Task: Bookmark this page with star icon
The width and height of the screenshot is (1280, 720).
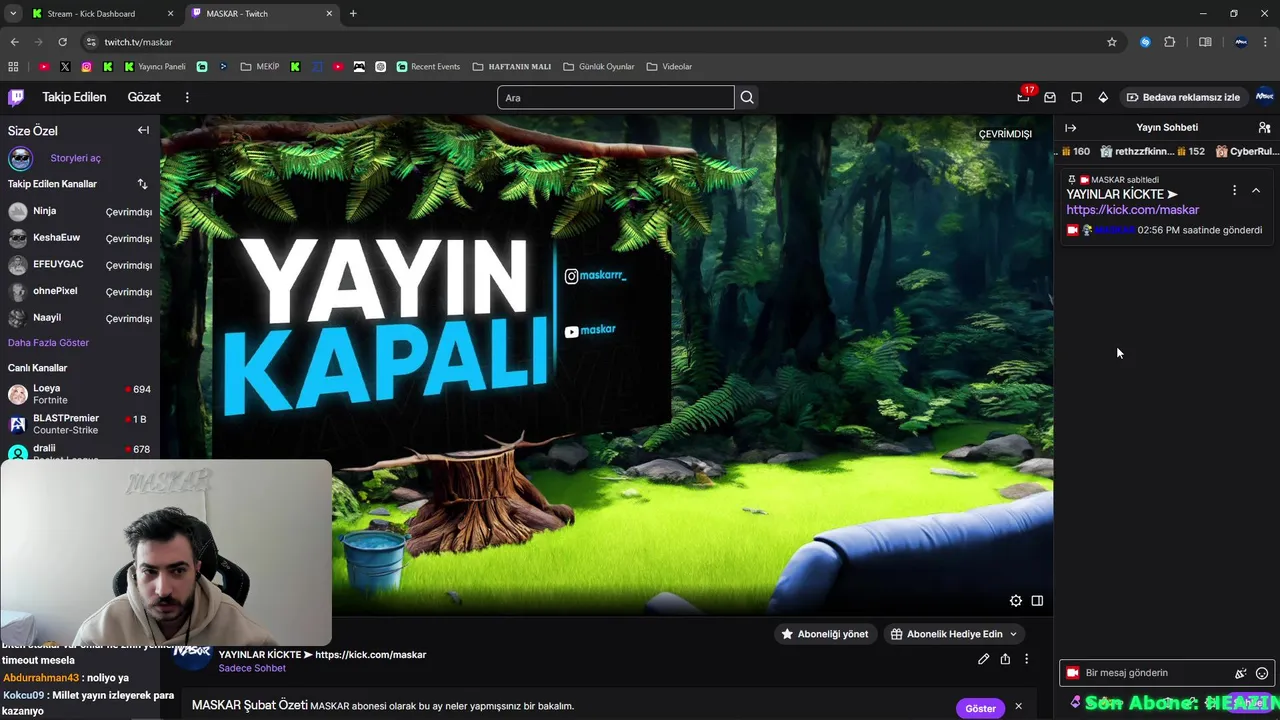Action: (1112, 42)
